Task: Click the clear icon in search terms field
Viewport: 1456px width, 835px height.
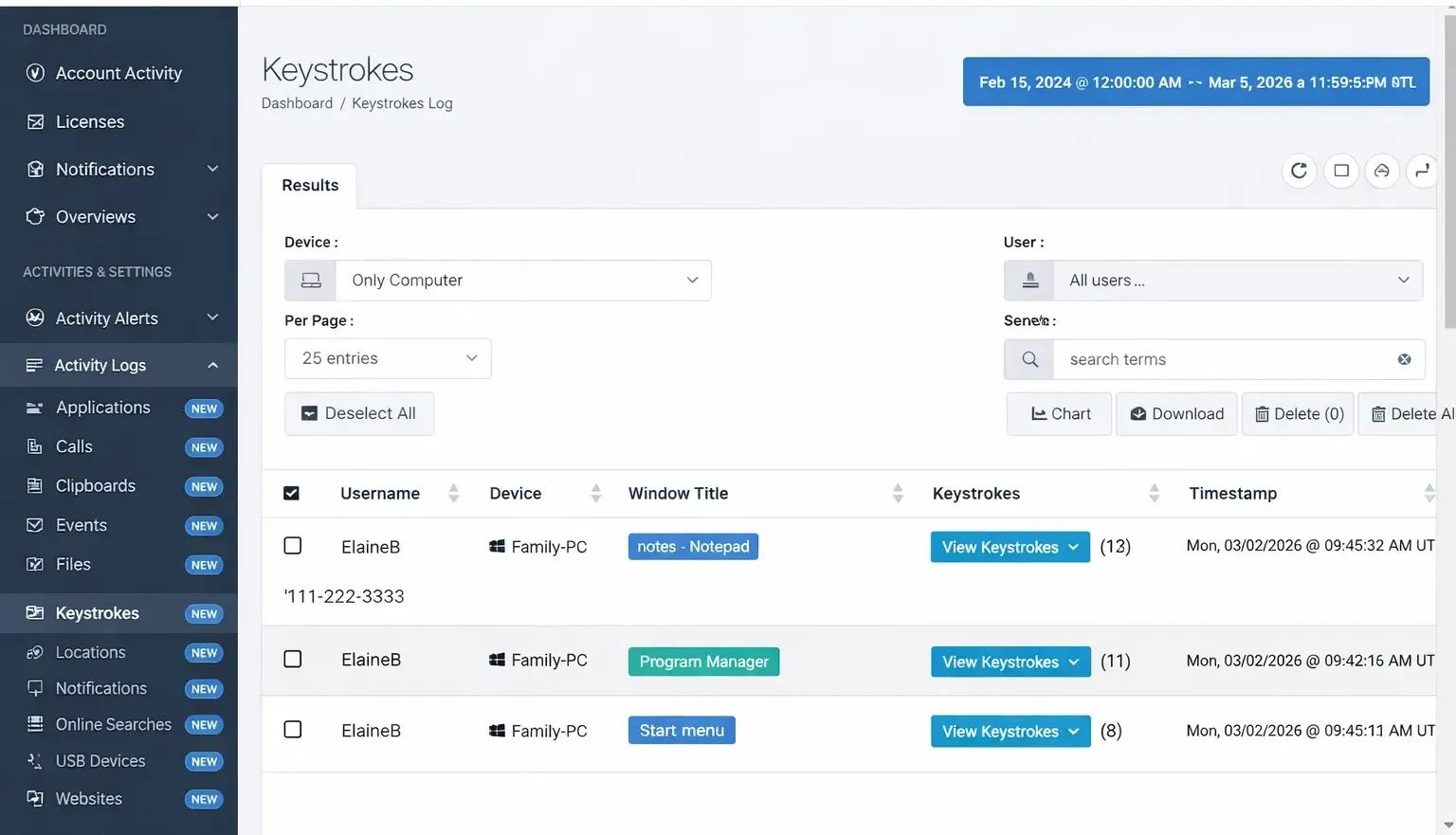Action: [1404, 359]
